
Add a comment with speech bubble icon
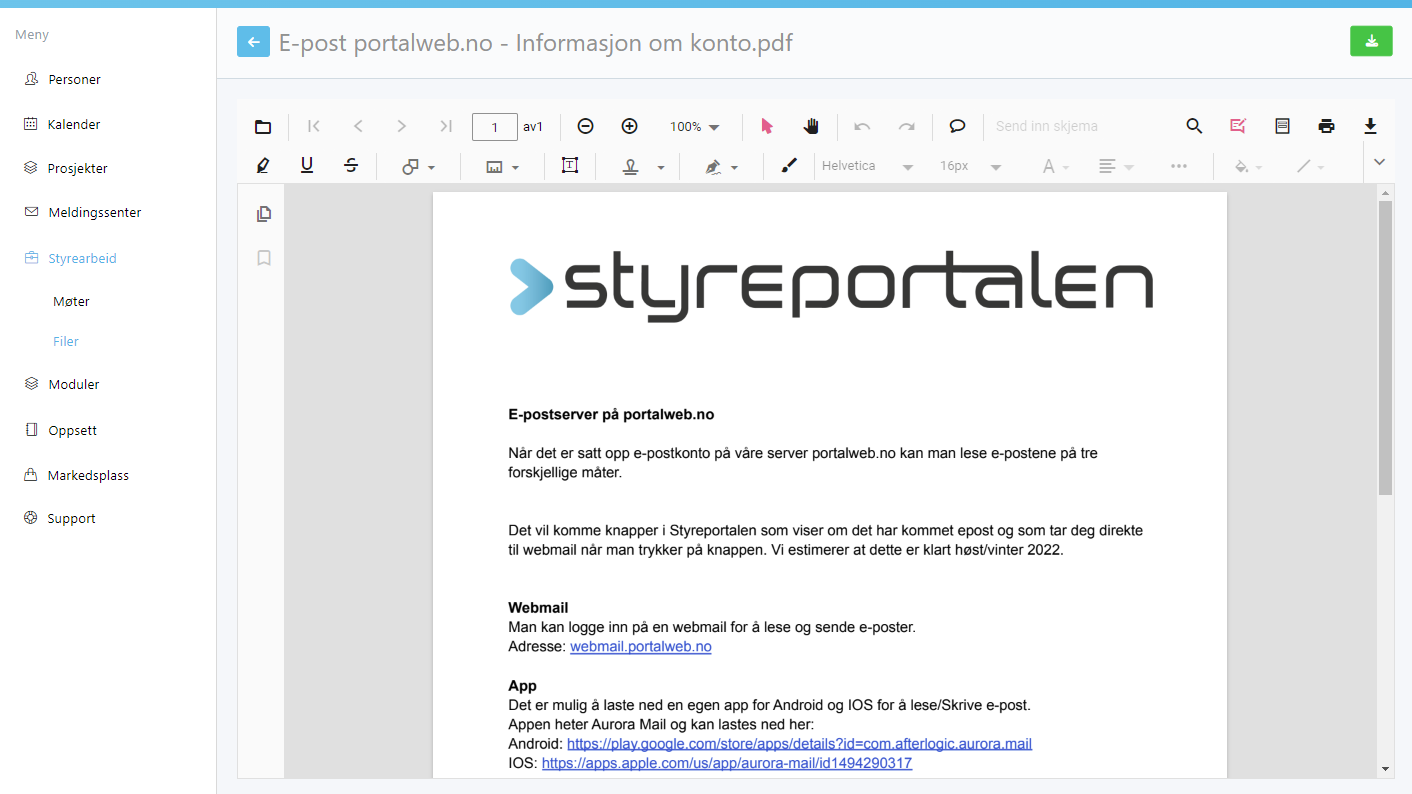point(957,126)
